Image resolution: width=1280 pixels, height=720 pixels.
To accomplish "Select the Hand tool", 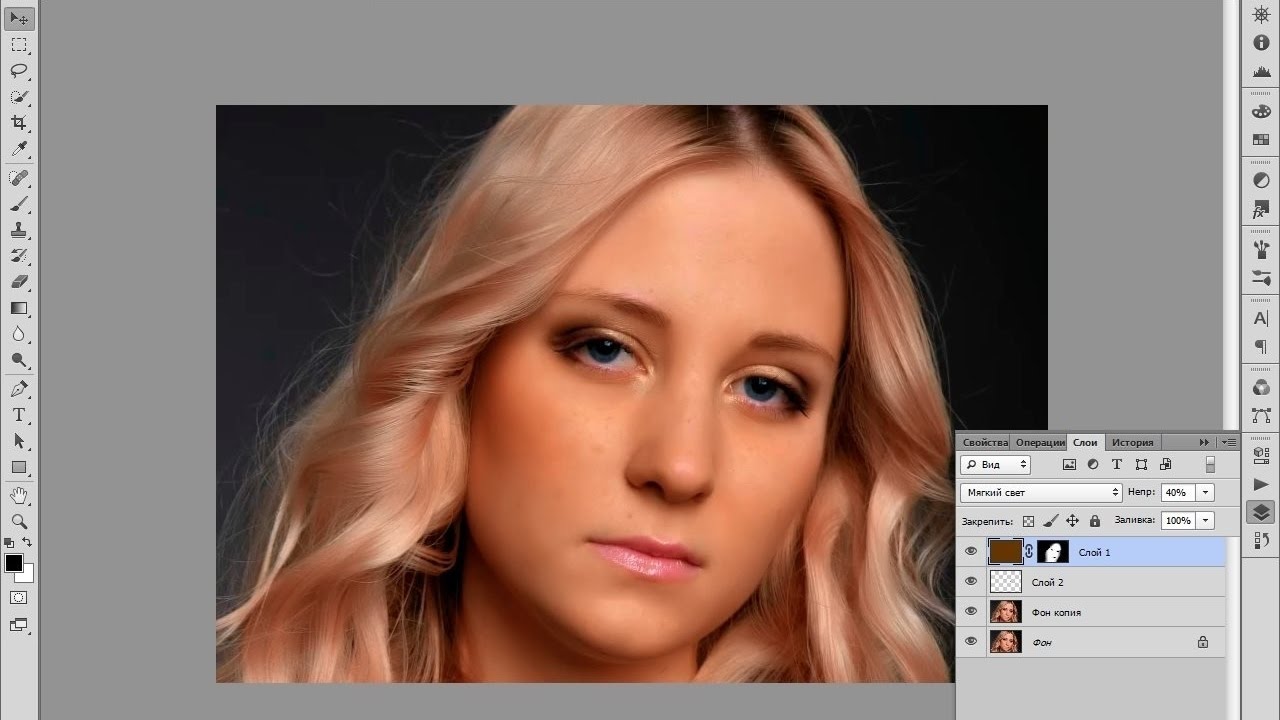I will click(19, 495).
